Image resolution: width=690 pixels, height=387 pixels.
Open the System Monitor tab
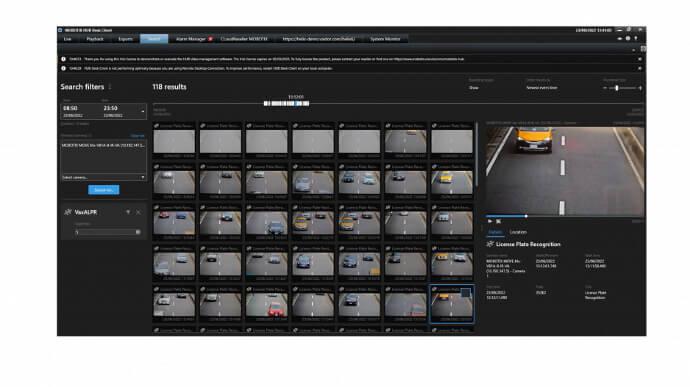tap(385, 39)
